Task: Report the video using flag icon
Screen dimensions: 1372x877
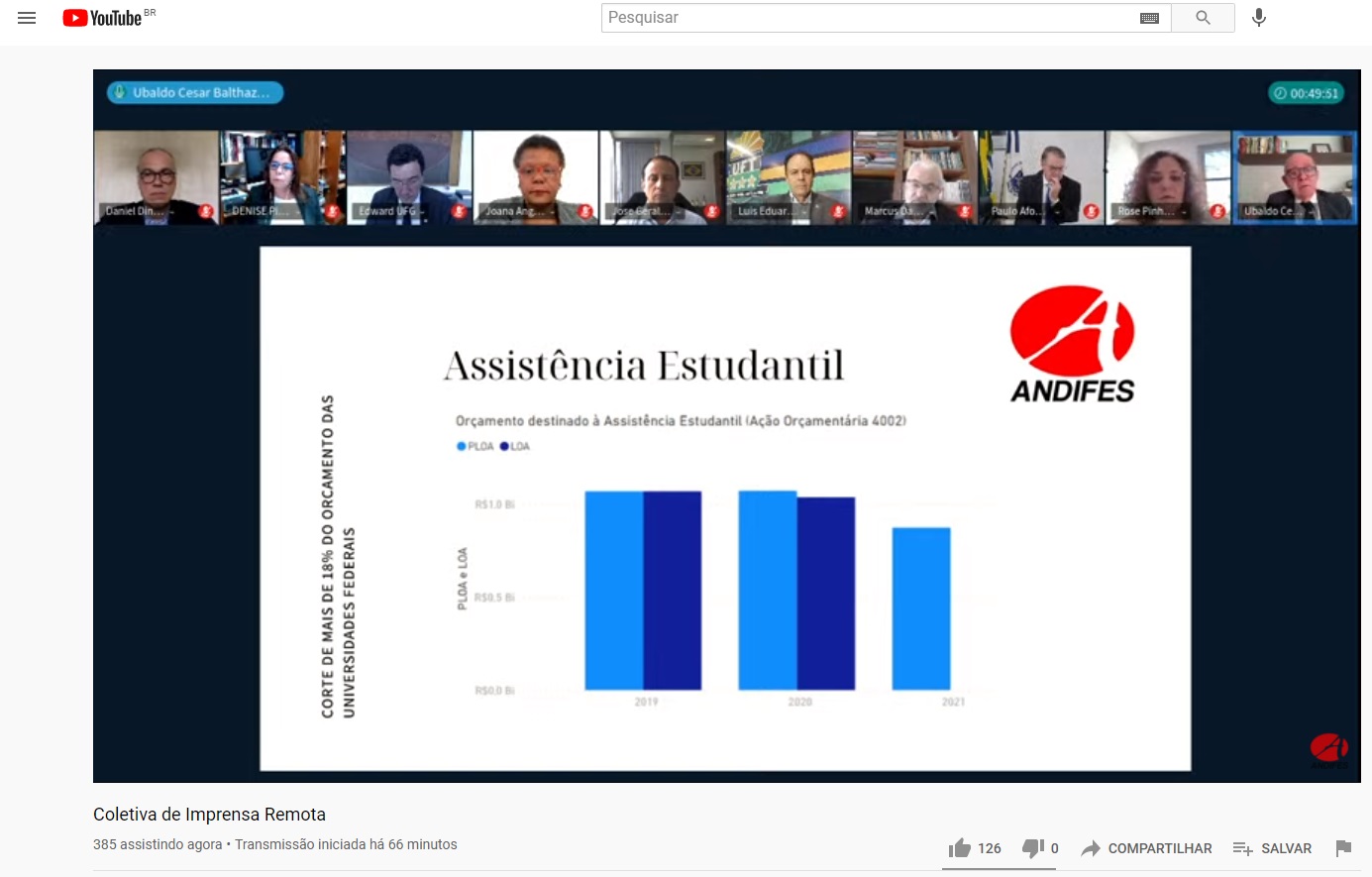Action: click(x=1343, y=848)
